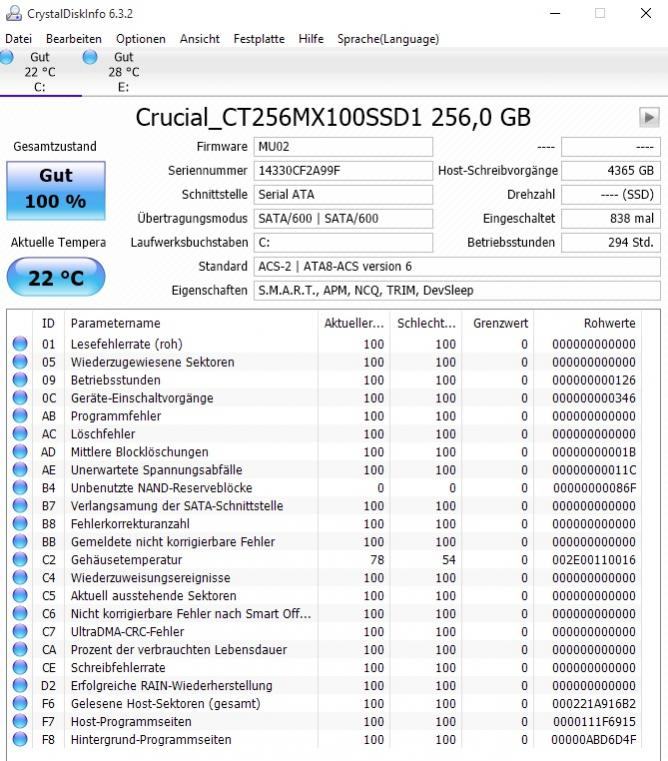Select the Gehäusetemperatur row text
Screen dimensions: 668x761
pos(126,560)
